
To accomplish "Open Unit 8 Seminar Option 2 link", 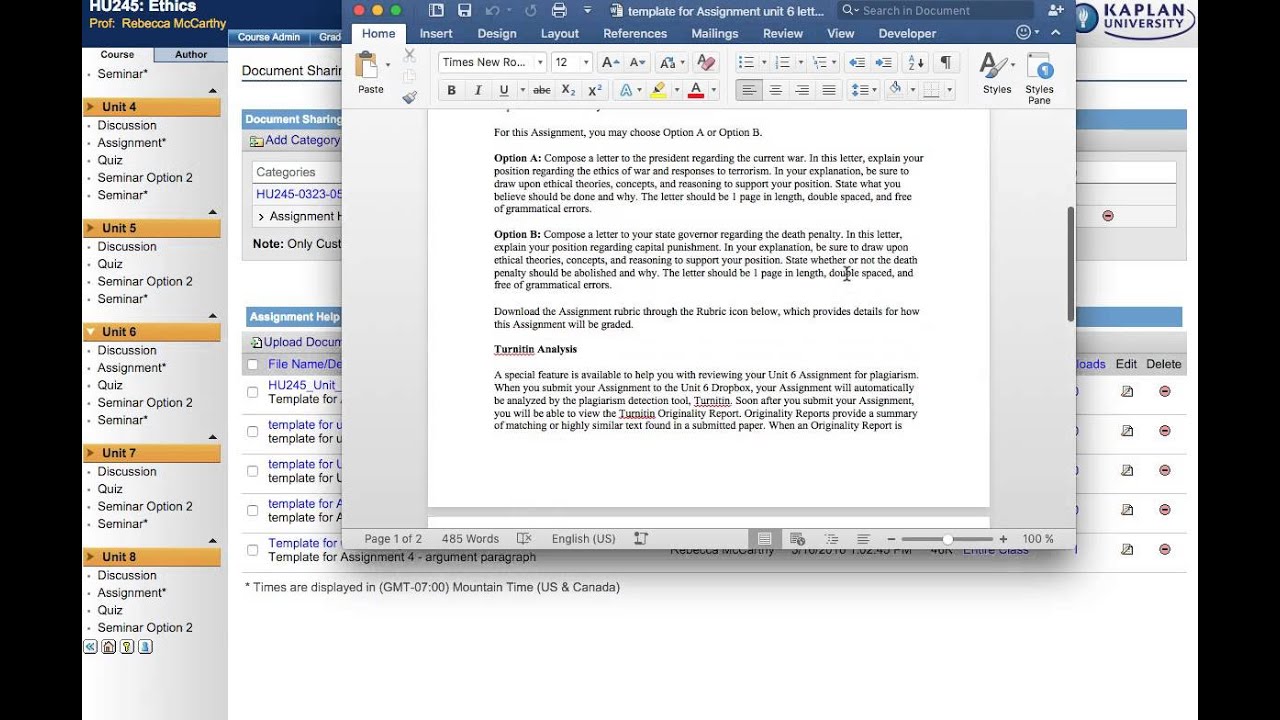I will [145, 628].
